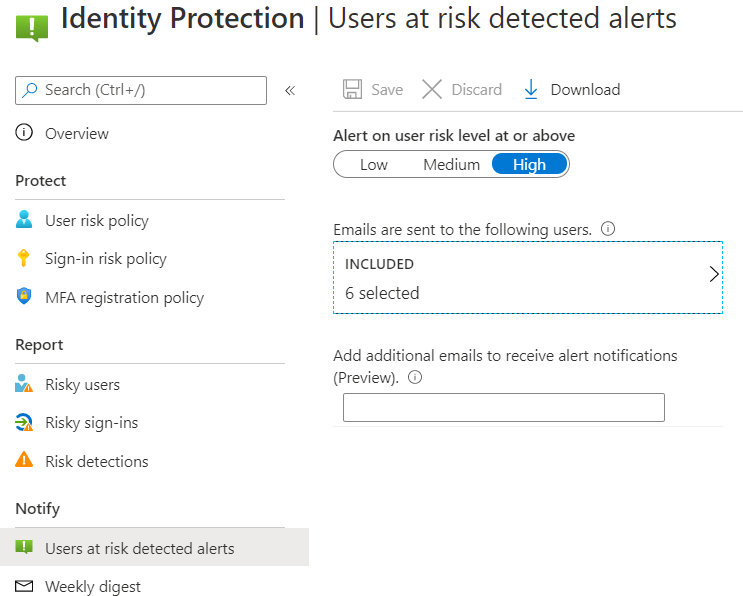Image resolution: width=743 pixels, height=596 pixels.
Task: Click the Users at risk alerts flag icon
Action: pyautogui.click(x=24, y=547)
